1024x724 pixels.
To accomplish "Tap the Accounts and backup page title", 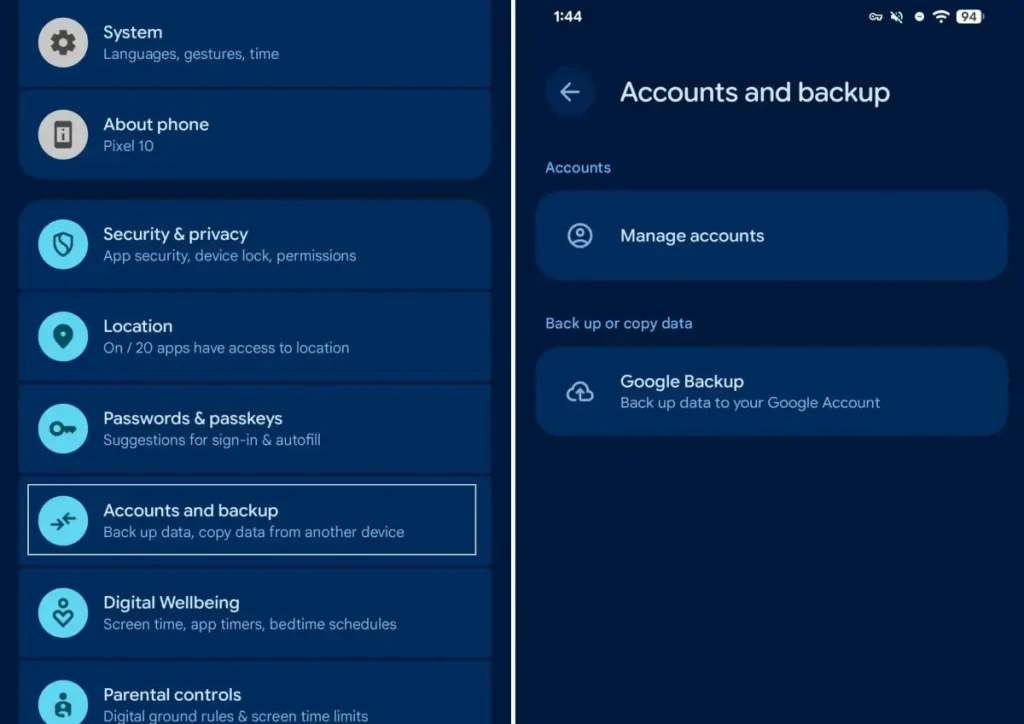I will (x=754, y=92).
